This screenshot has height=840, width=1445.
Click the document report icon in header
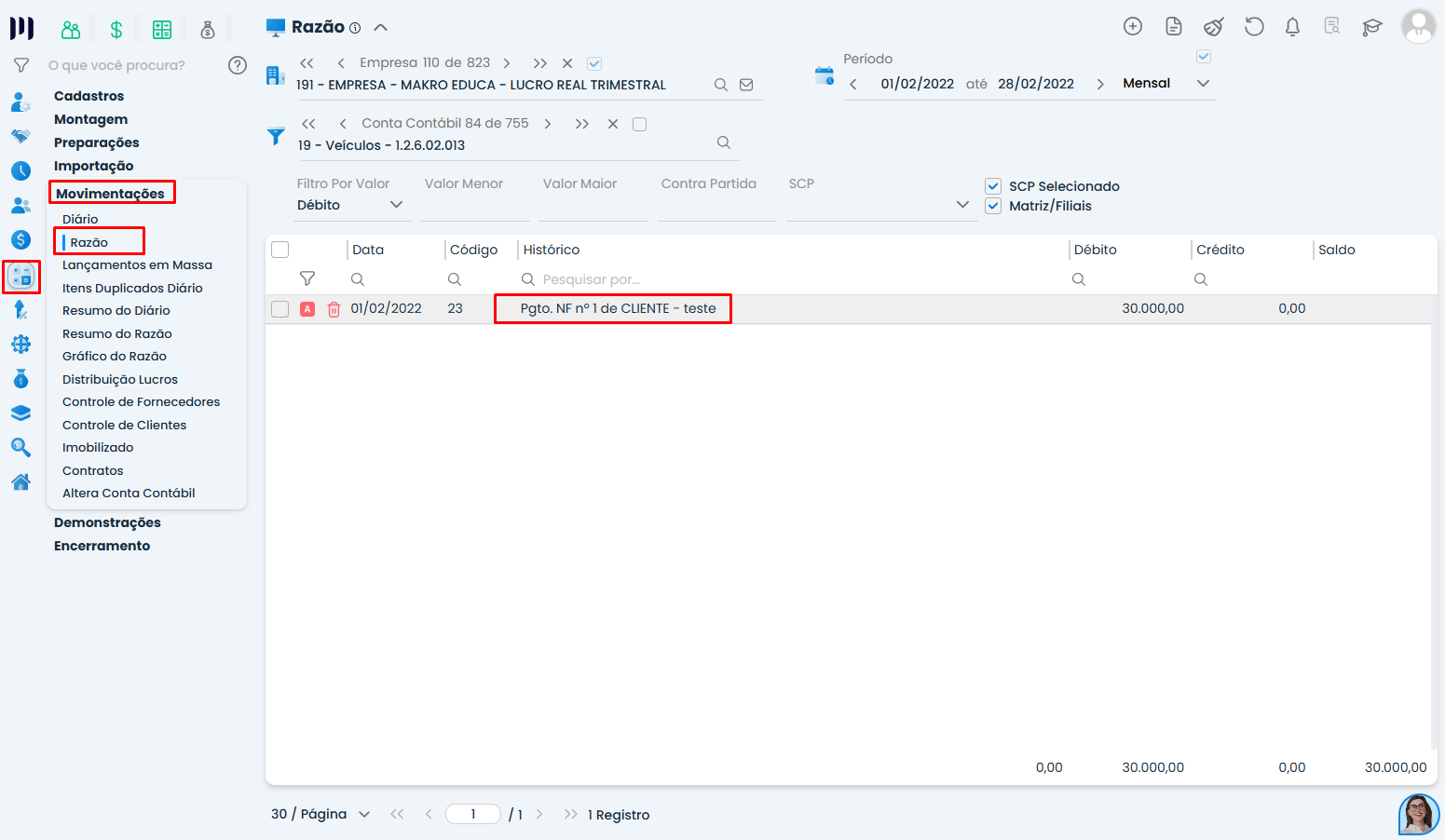click(x=1174, y=26)
